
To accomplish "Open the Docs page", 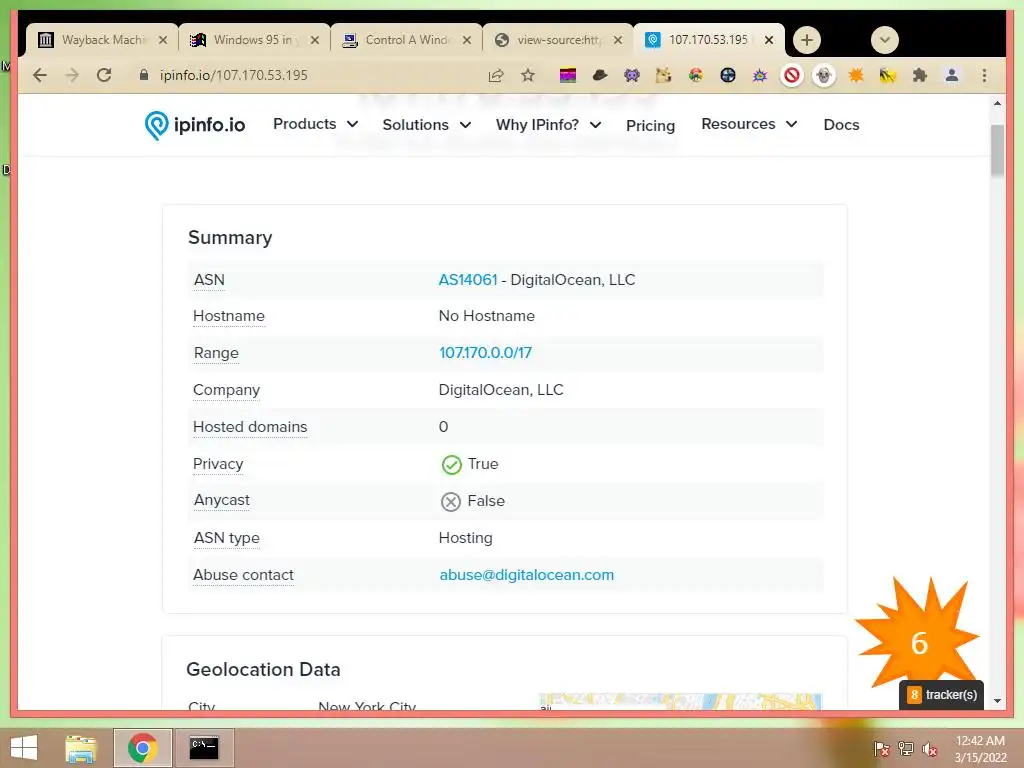I will 841,125.
